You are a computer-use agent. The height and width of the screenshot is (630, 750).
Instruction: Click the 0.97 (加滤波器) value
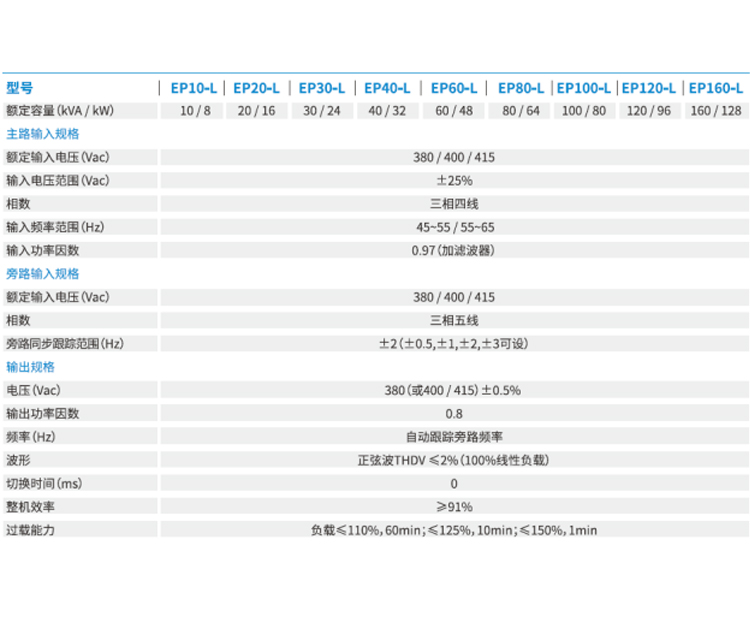[x=453, y=250]
